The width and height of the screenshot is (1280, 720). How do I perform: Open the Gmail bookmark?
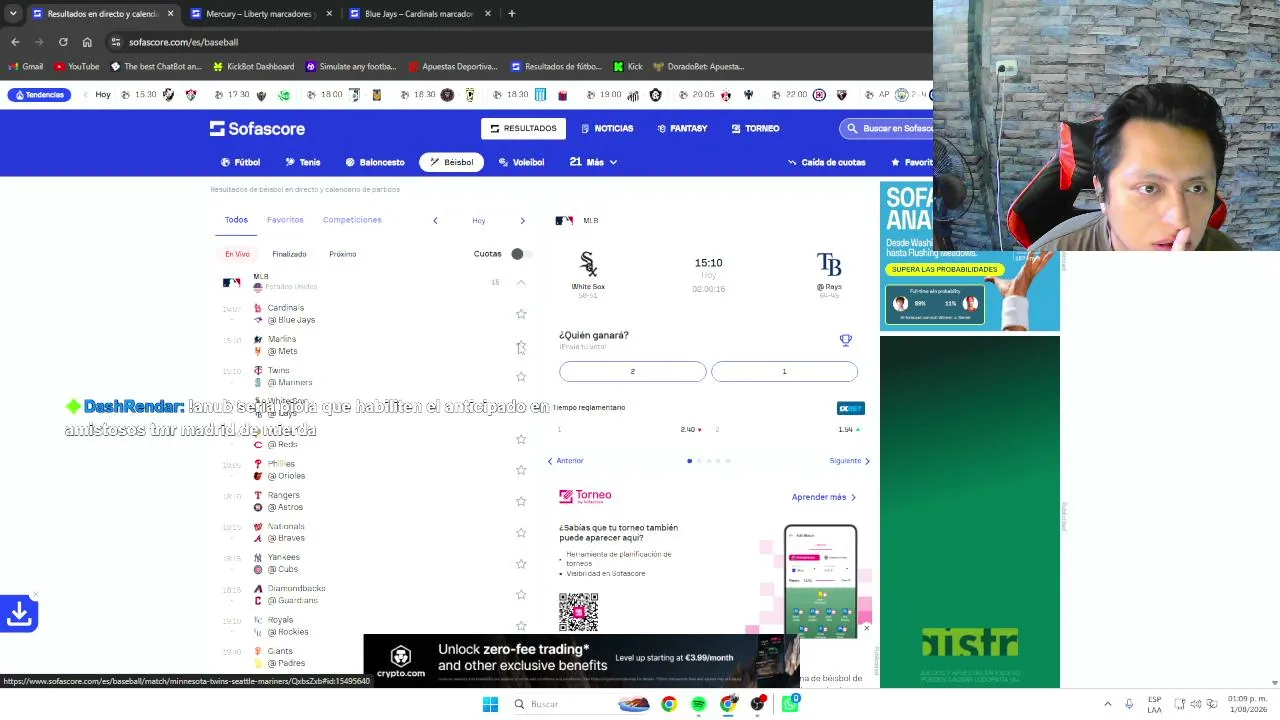[25, 67]
